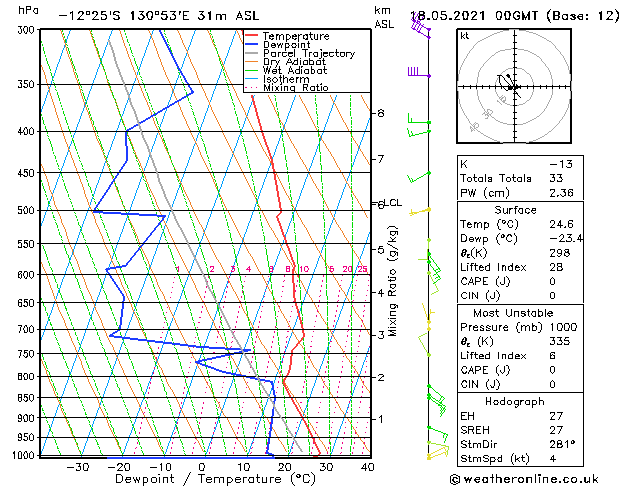The height and width of the screenshot is (486, 629).
Task: Click the LCL marker label
Action: click(393, 202)
